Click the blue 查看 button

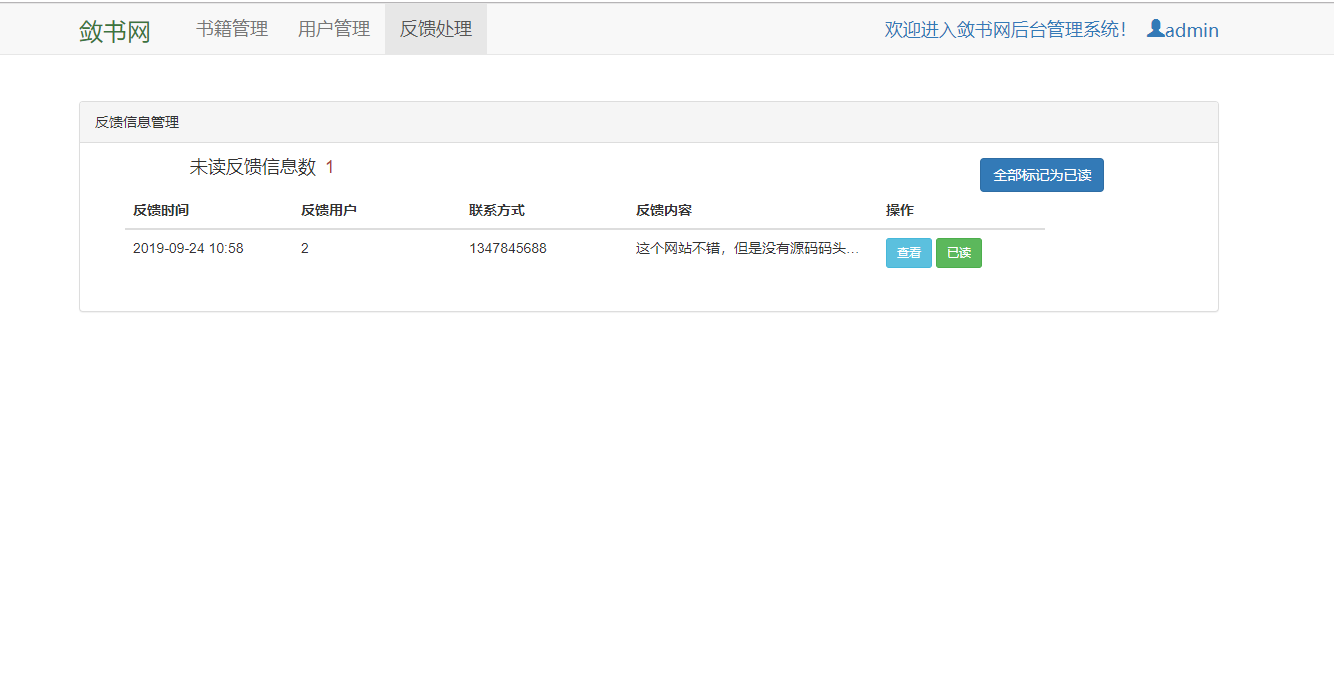coord(908,252)
